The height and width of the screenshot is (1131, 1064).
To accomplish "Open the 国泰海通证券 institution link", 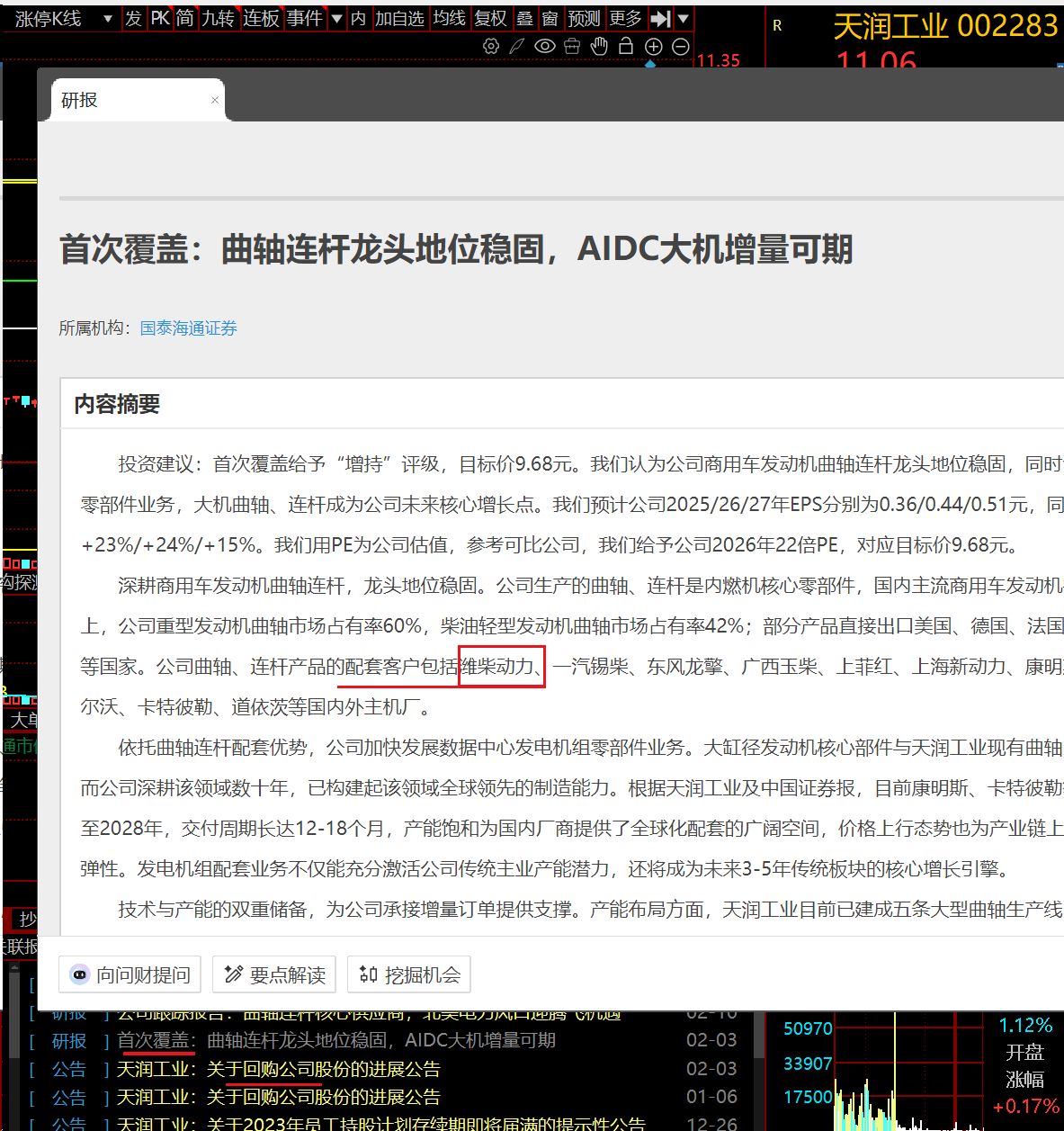I will (189, 328).
